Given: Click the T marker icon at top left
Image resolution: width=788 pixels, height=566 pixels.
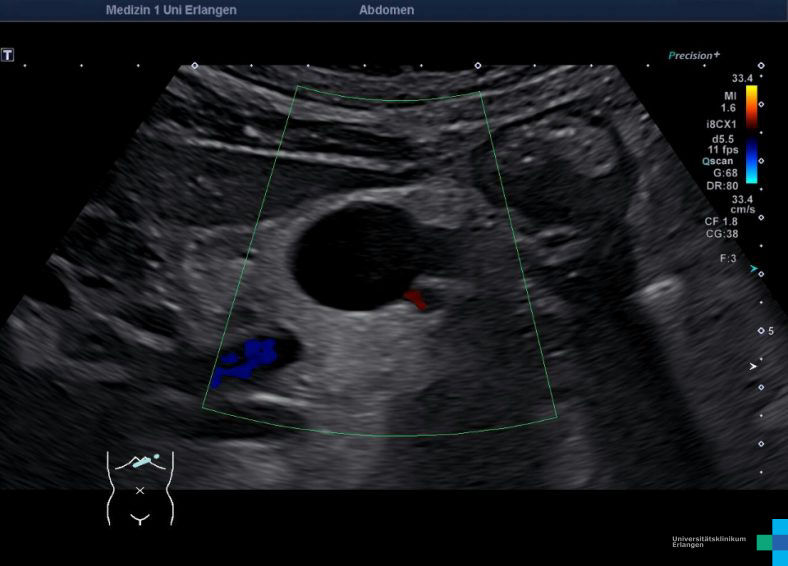Looking at the screenshot, I should click(x=8, y=54).
